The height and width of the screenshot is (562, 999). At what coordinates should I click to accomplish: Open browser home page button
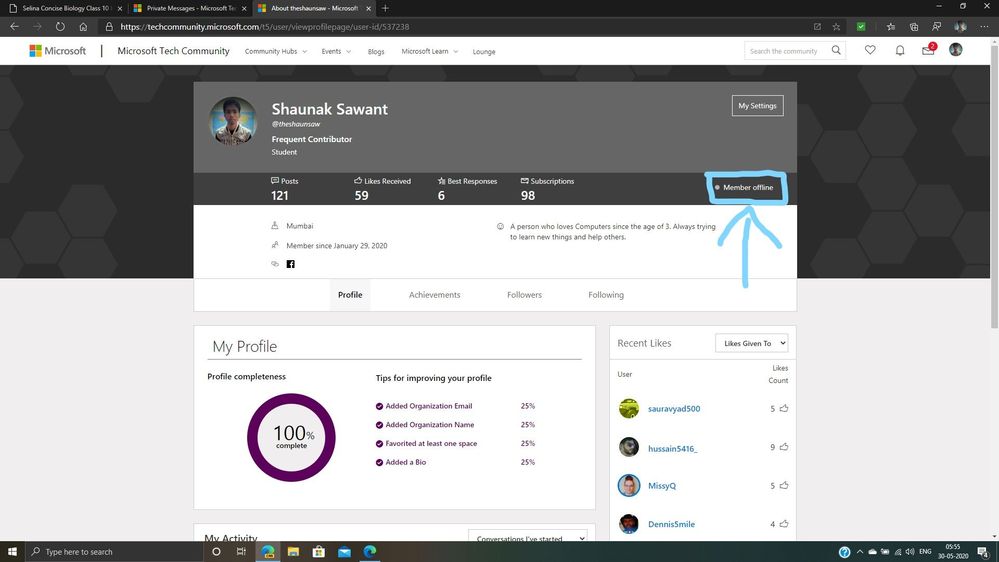tap(83, 27)
